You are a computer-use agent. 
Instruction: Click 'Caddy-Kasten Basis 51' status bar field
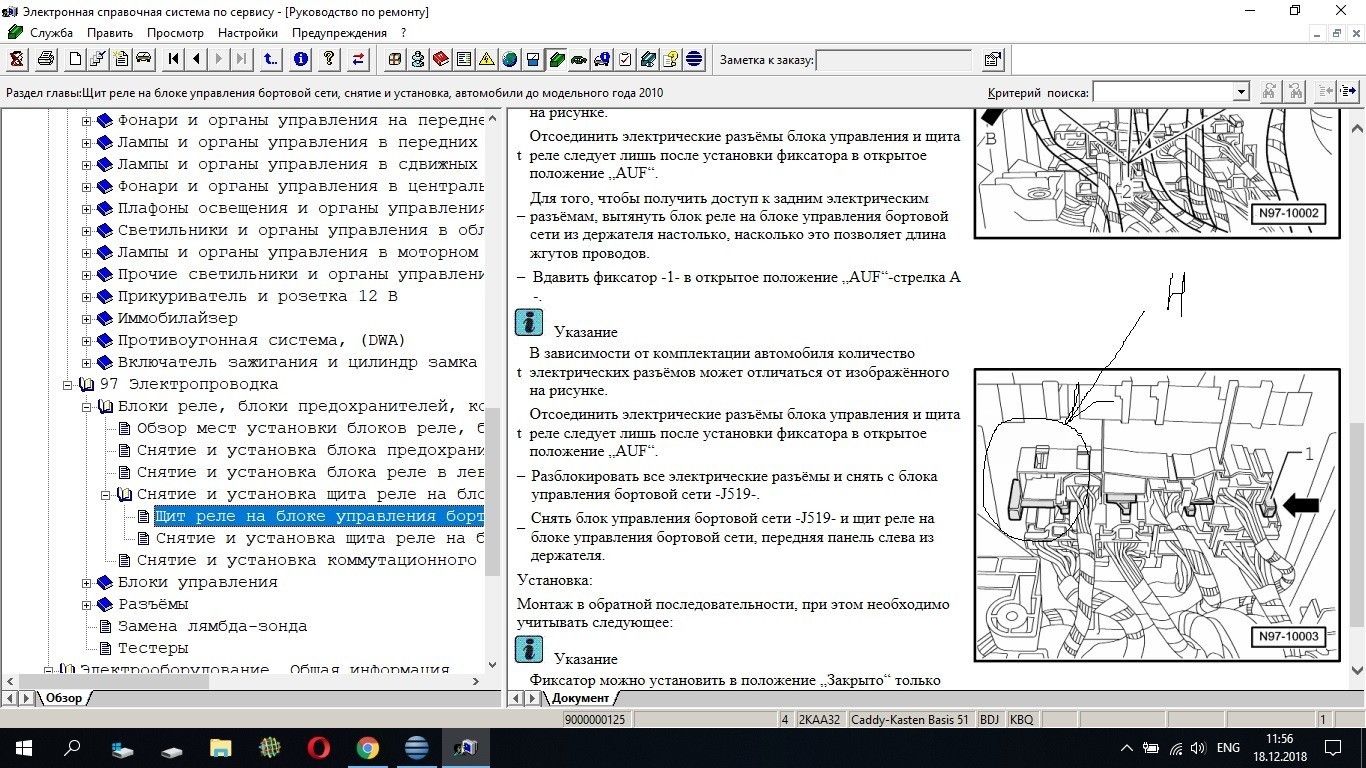click(909, 720)
